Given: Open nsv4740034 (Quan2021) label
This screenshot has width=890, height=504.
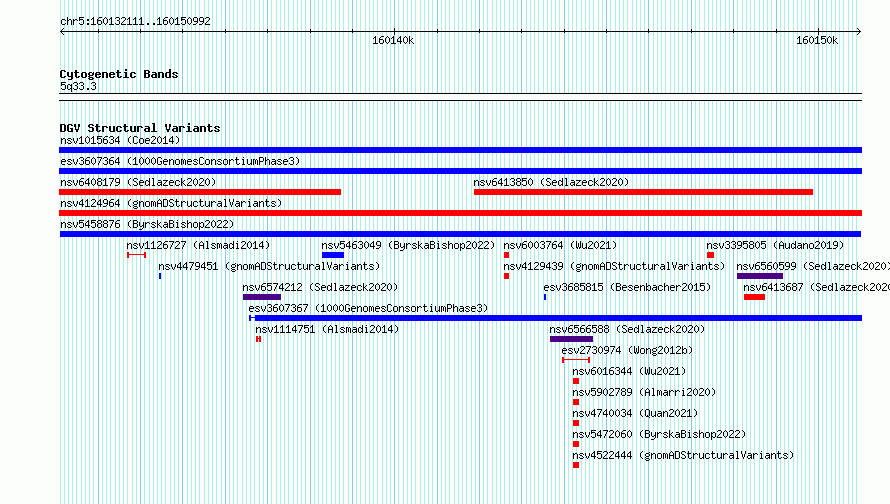Looking at the screenshot, I should [635, 413].
